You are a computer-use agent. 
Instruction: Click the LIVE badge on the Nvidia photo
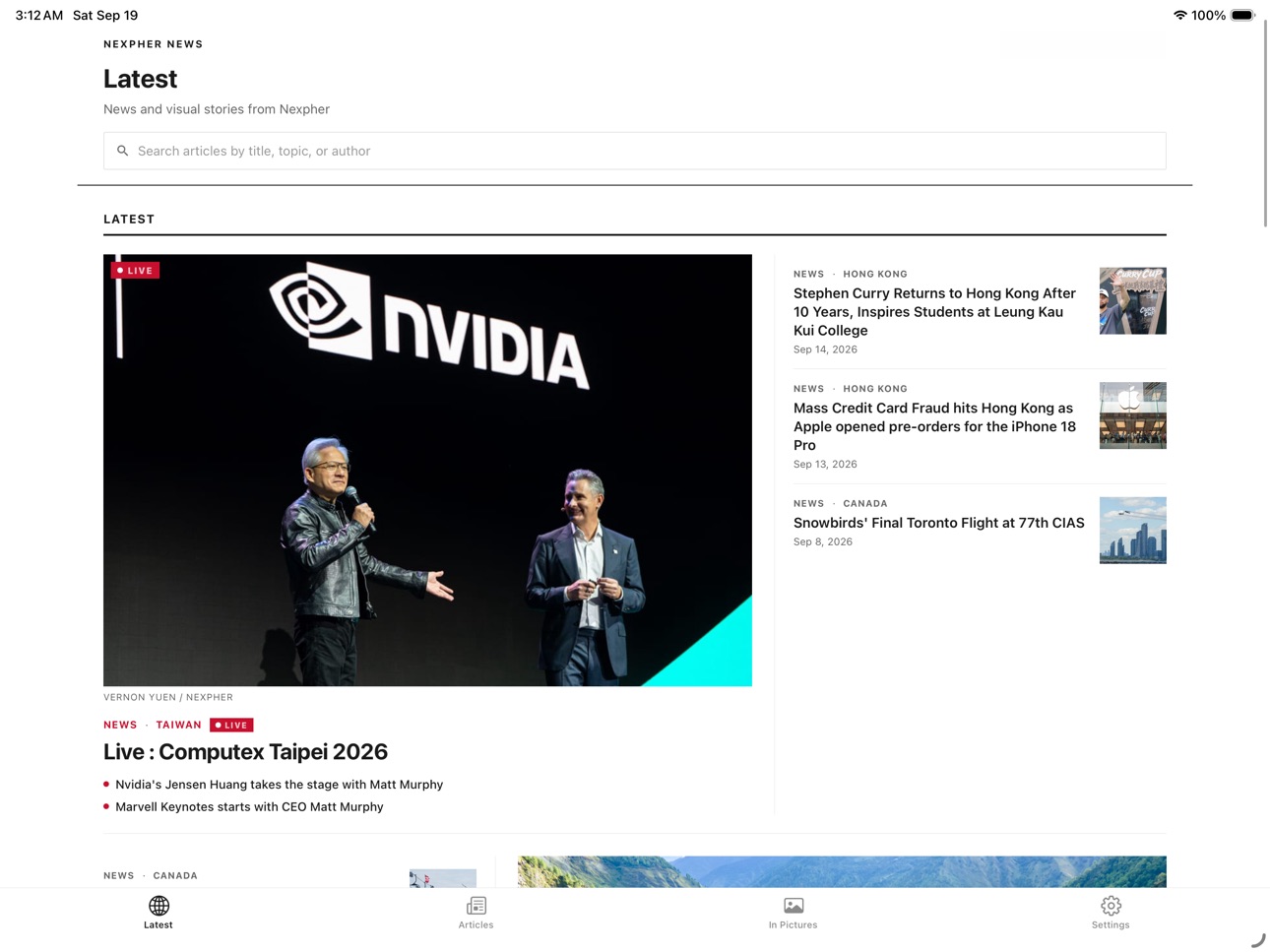tap(135, 270)
